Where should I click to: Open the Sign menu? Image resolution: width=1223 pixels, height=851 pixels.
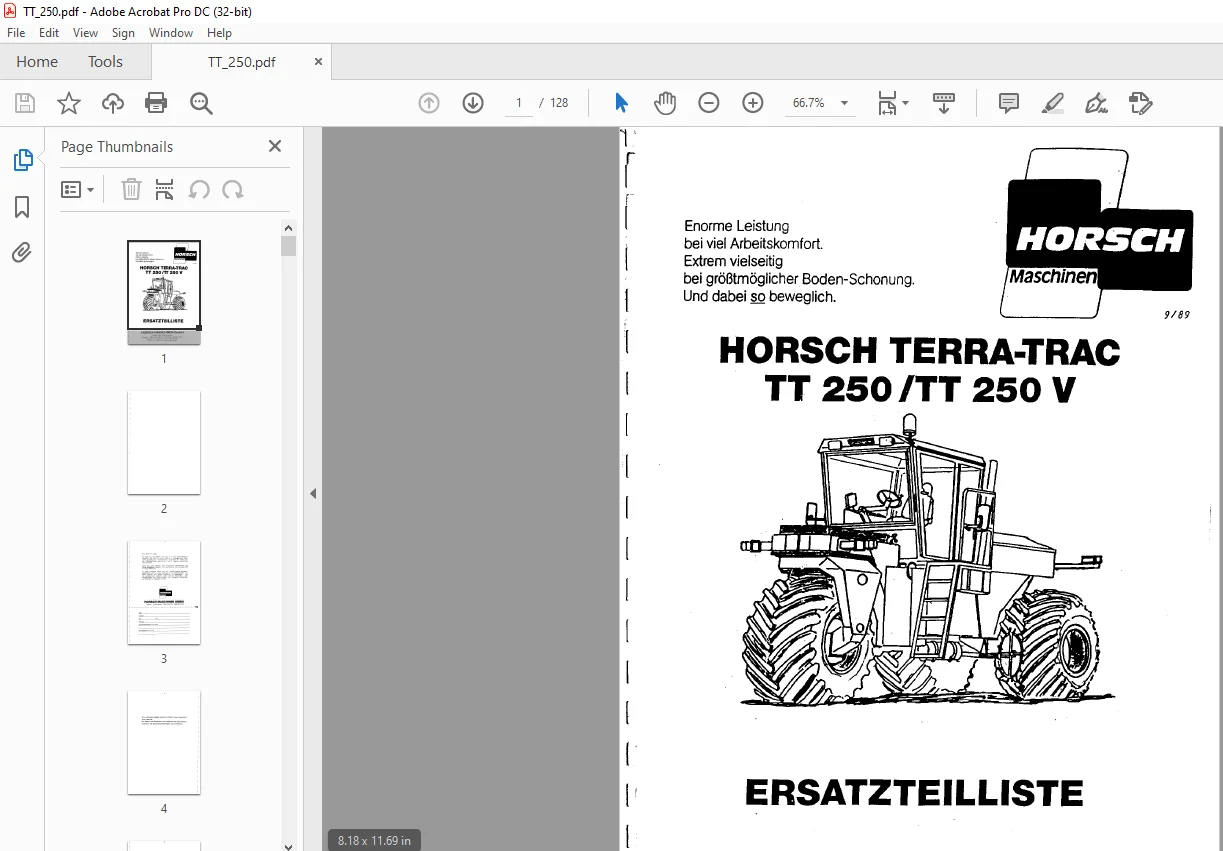click(x=123, y=33)
